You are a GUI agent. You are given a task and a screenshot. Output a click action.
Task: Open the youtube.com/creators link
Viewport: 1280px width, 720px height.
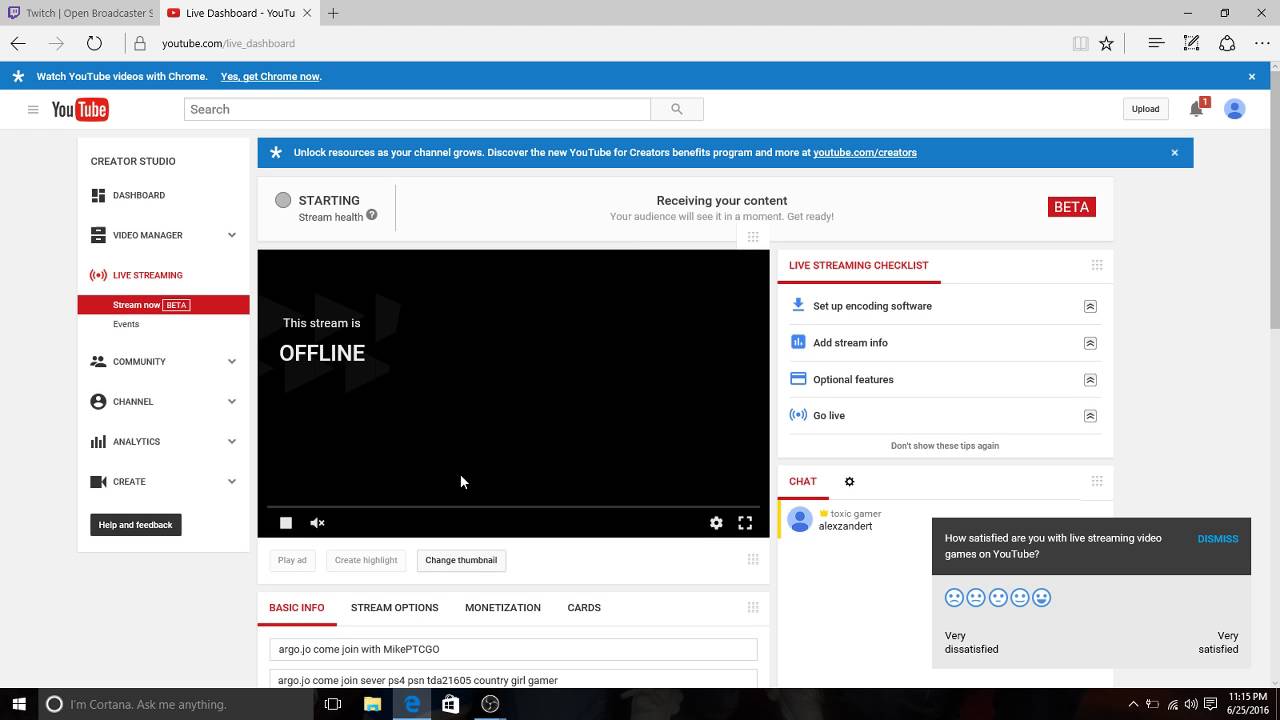point(865,153)
